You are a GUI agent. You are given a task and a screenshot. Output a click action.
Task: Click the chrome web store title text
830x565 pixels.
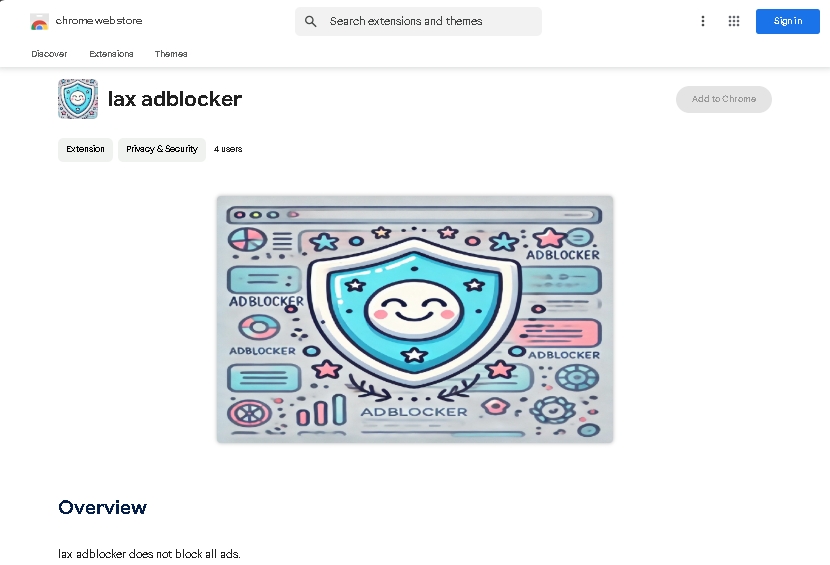tap(99, 21)
